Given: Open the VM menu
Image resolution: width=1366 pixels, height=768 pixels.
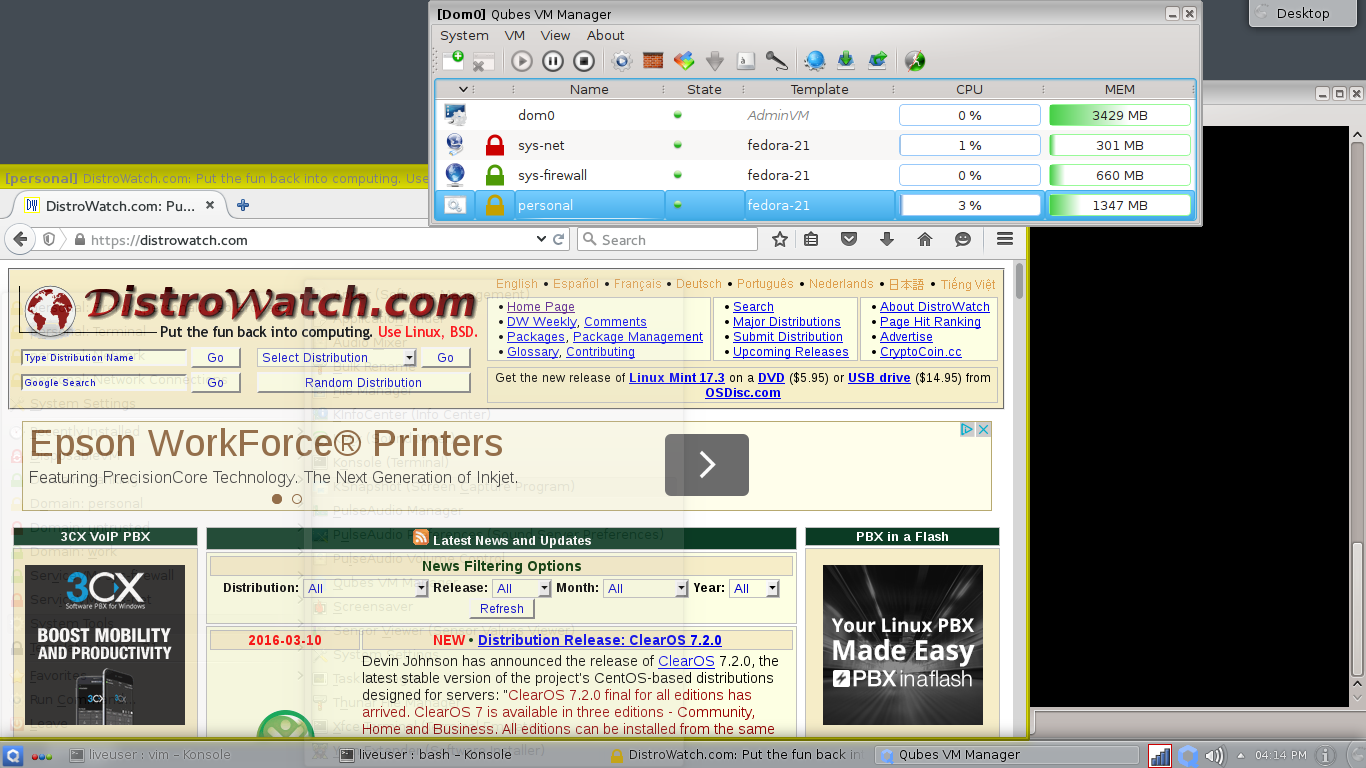Looking at the screenshot, I should coord(515,35).
